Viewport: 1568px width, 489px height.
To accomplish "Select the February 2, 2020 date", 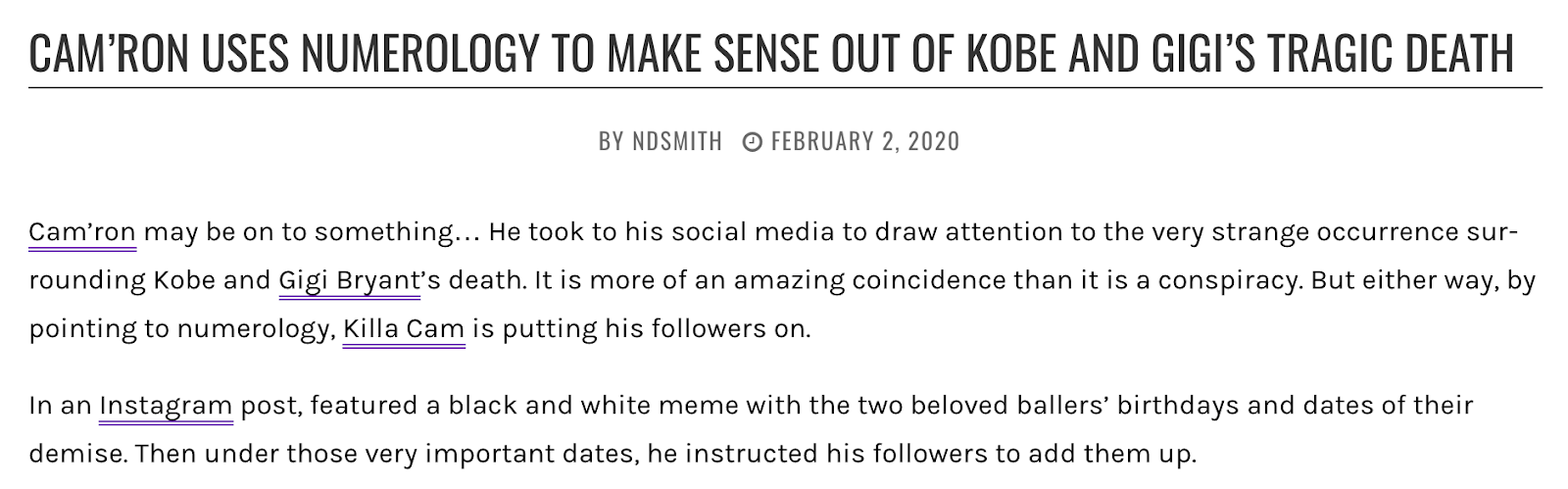I will point(865,142).
